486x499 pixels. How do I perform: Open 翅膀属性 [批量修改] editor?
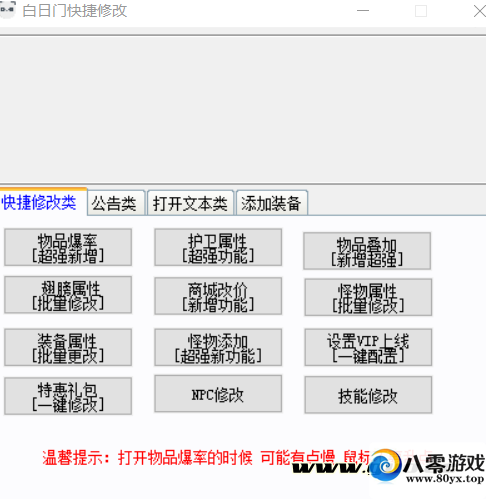pos(68,295)
